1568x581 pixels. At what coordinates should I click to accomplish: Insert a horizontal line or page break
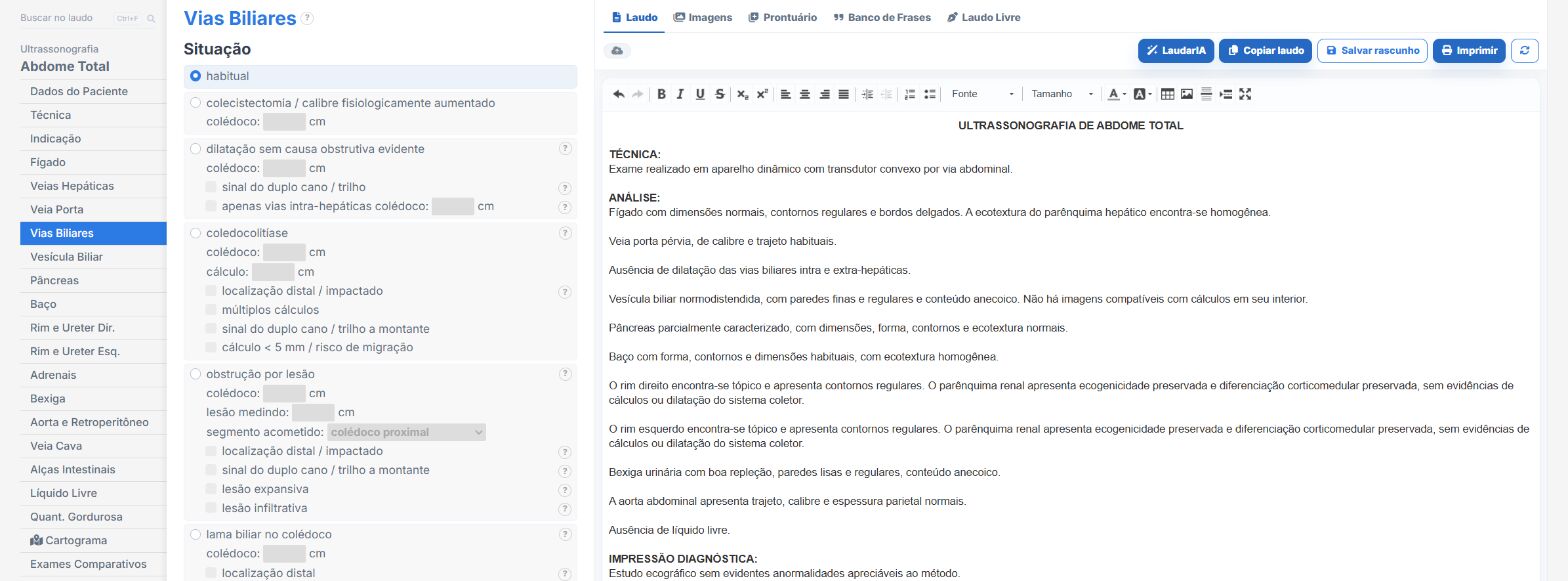pyautogui.click(x=1206, y=94)
